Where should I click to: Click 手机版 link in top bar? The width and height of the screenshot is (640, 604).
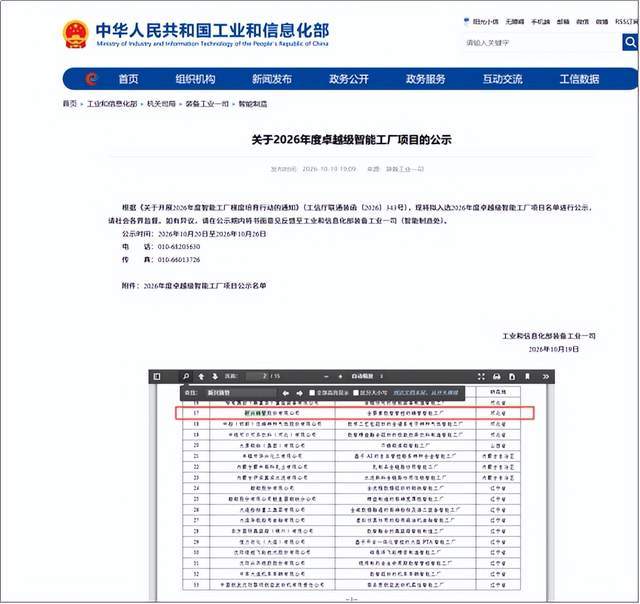click(540, 22)
